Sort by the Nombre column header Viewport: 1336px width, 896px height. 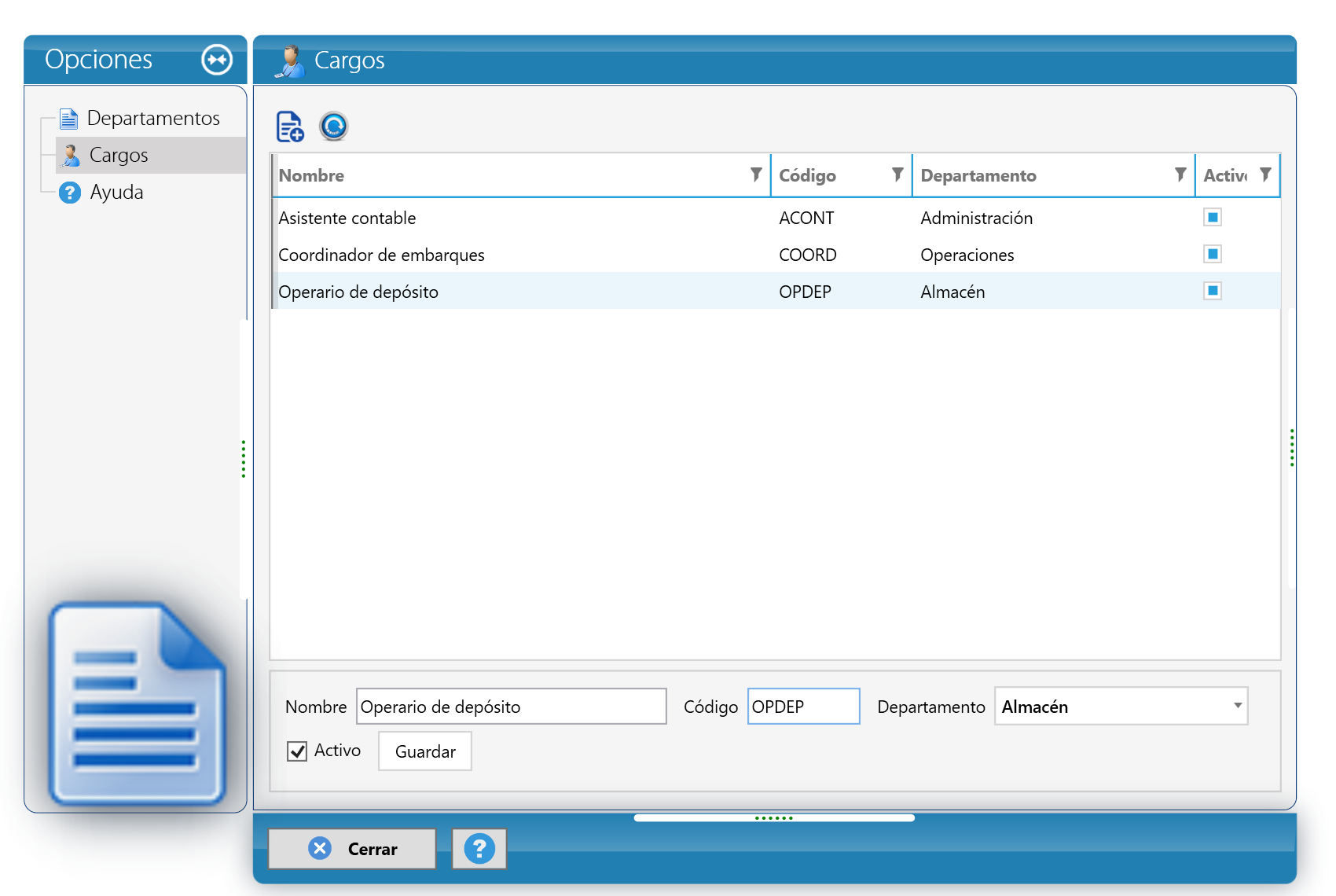click(x=312, y=175)
